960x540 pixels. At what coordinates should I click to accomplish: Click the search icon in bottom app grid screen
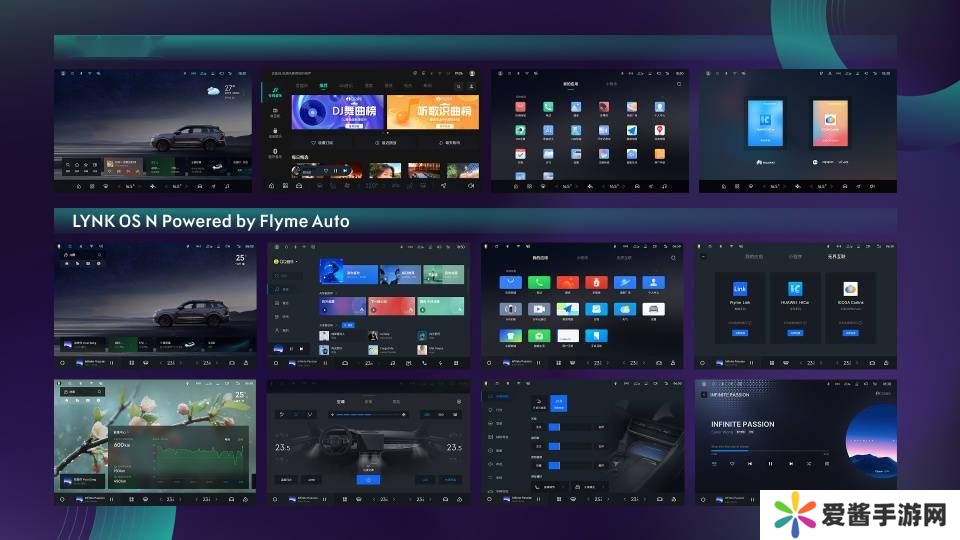[674, 257]
